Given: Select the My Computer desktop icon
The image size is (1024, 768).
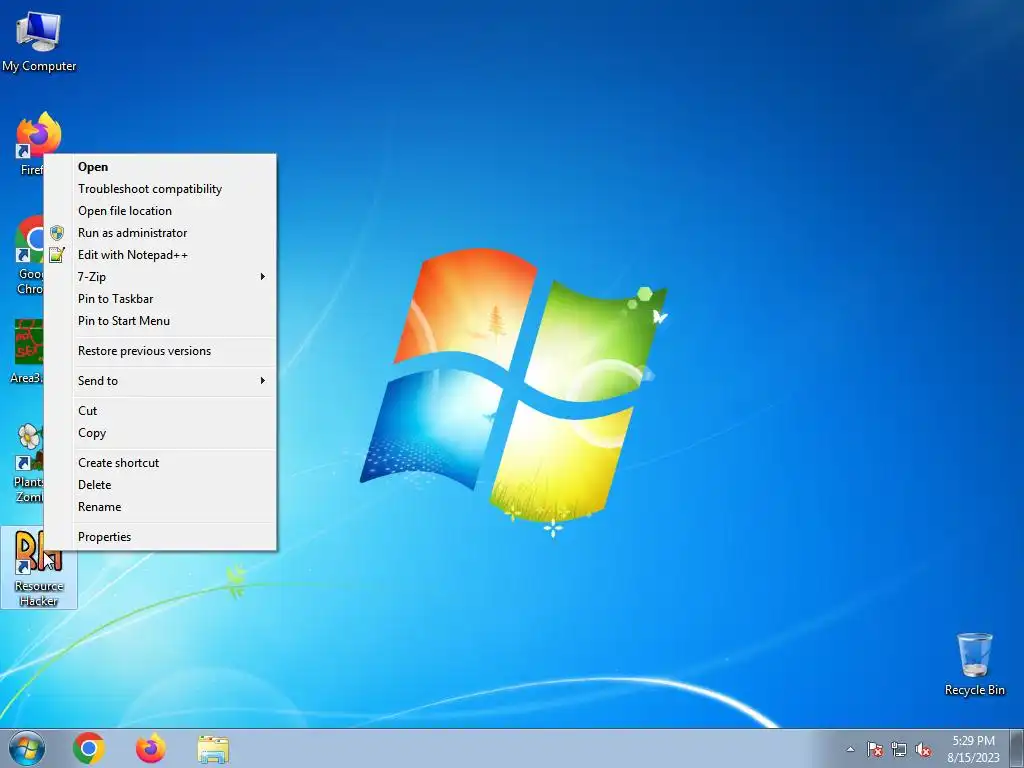Looking at the screenshot, I should coord(39,40).
